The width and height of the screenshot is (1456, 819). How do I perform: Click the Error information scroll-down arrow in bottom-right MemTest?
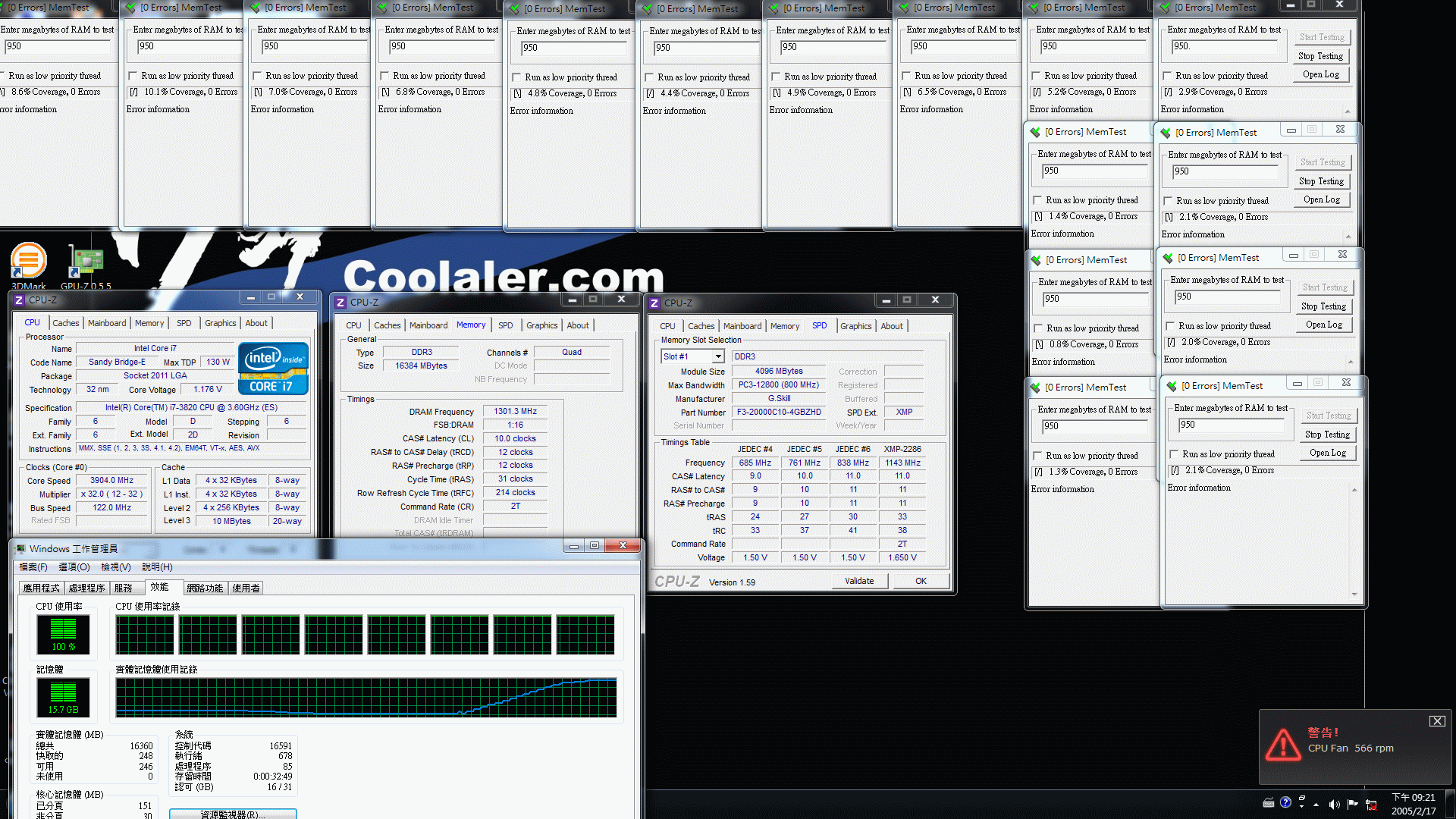(1354, 595)
